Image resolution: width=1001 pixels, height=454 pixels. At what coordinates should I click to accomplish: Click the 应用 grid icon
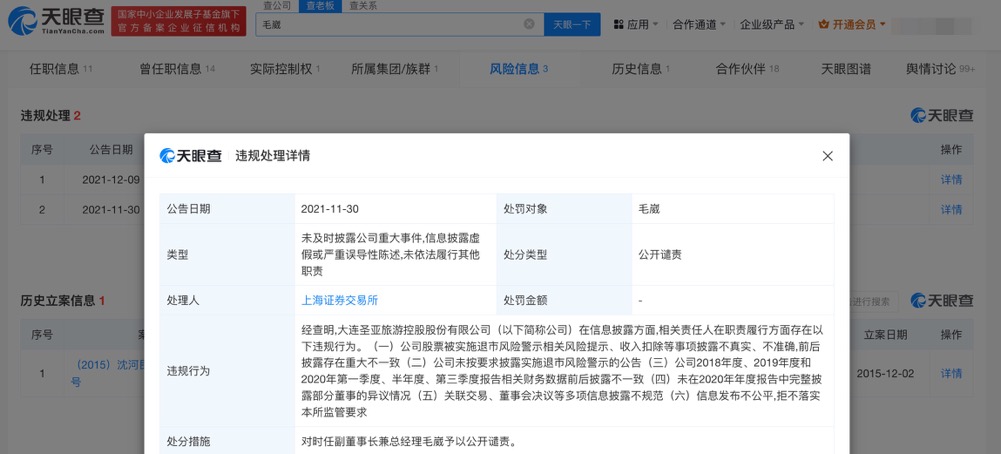point(619,24)
